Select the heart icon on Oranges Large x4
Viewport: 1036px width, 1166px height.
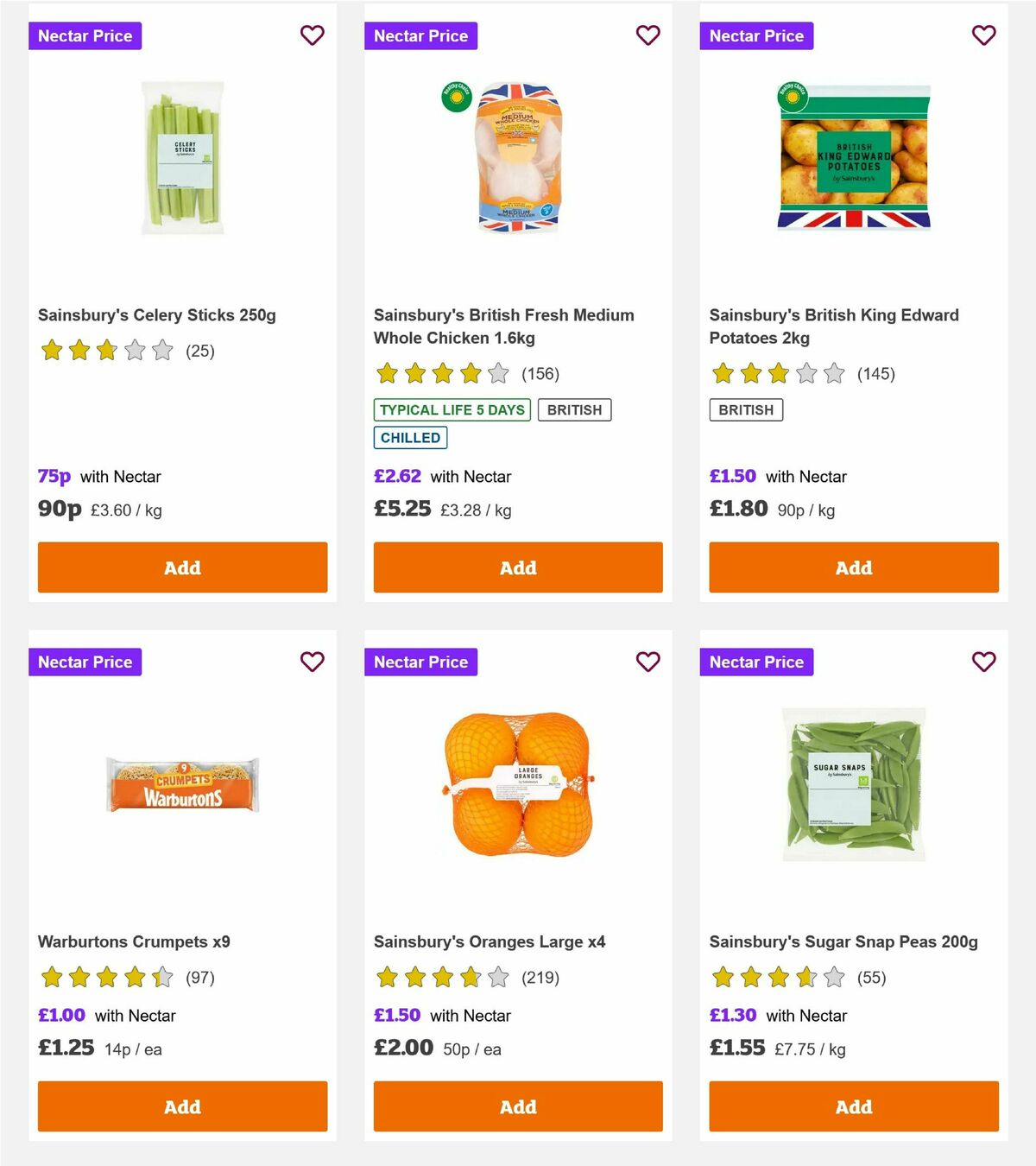point(647,662)
